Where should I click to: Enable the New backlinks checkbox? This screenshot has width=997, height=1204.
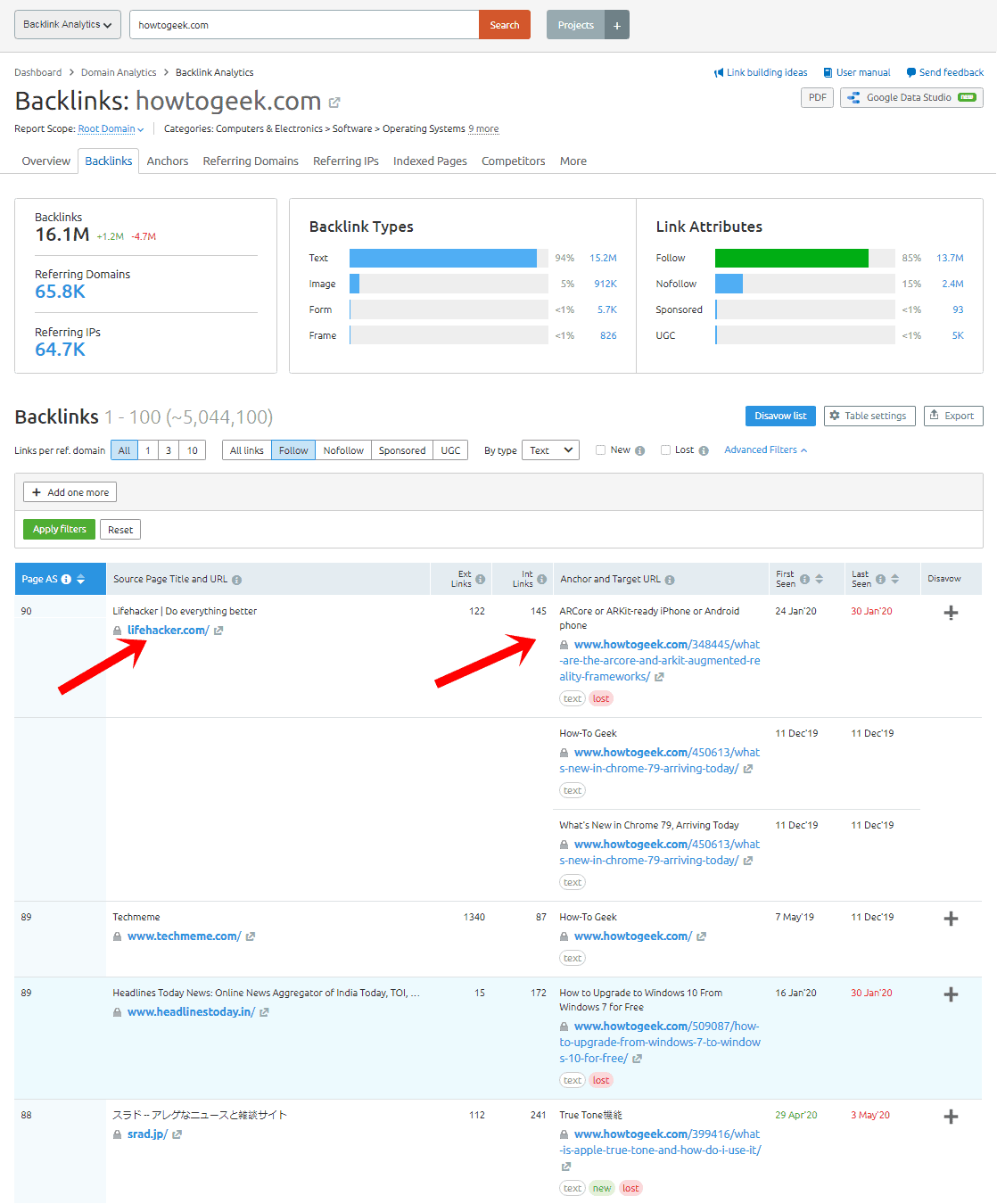pos(601,450)
